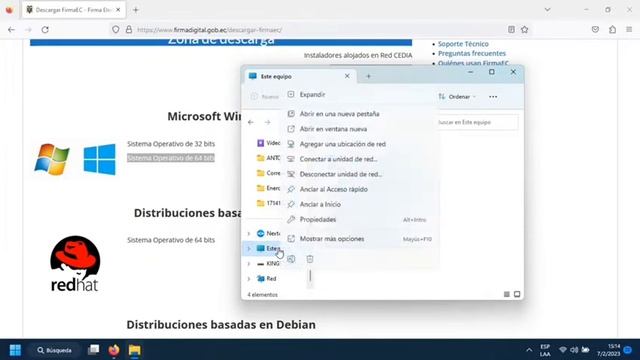Click Red Hat Sistema Operativo de 64 bits
Viewport: 640px width, 360px height.
(171, 240)
